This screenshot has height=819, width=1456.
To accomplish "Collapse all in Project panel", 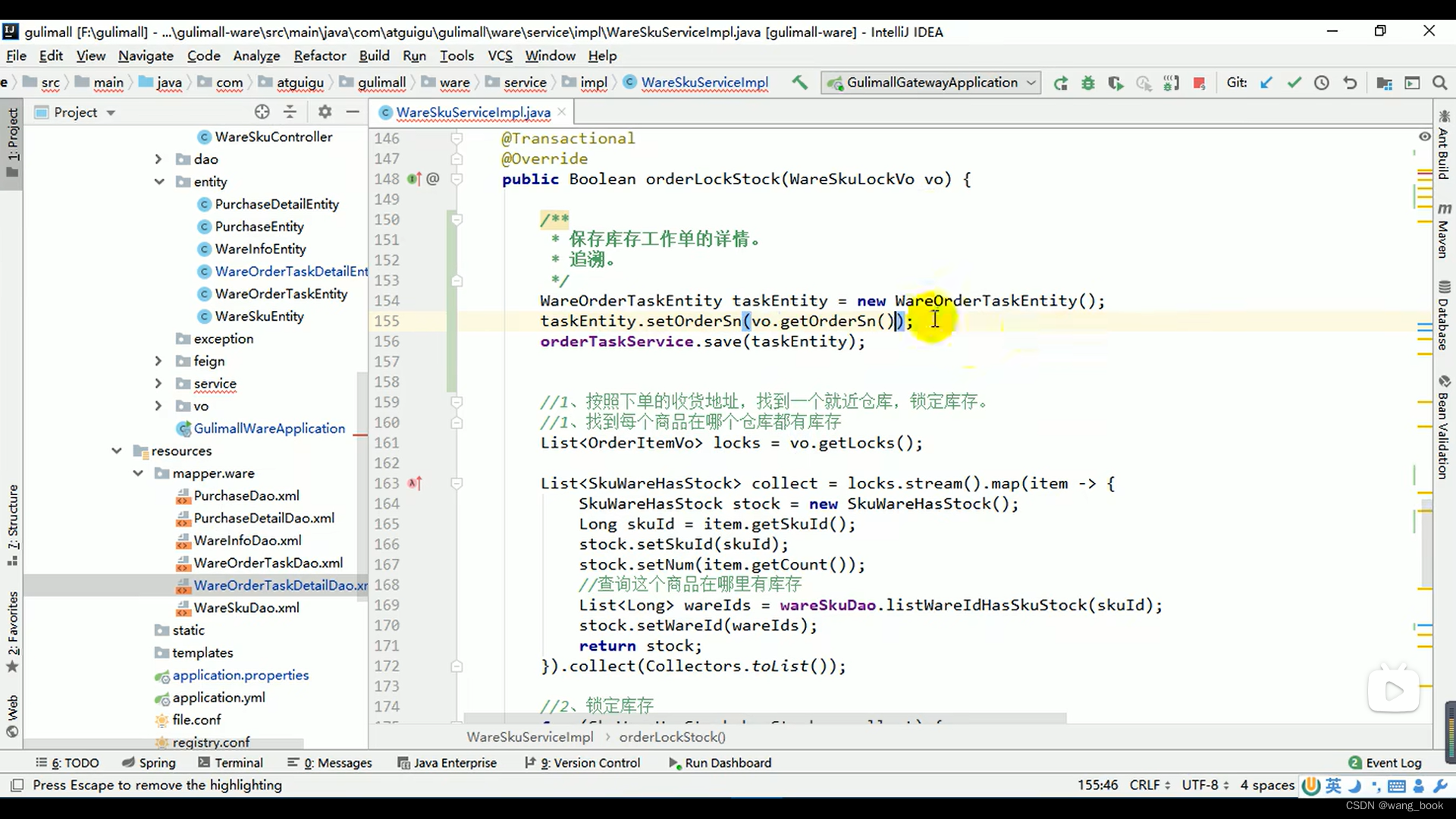I will click(290, 112).
